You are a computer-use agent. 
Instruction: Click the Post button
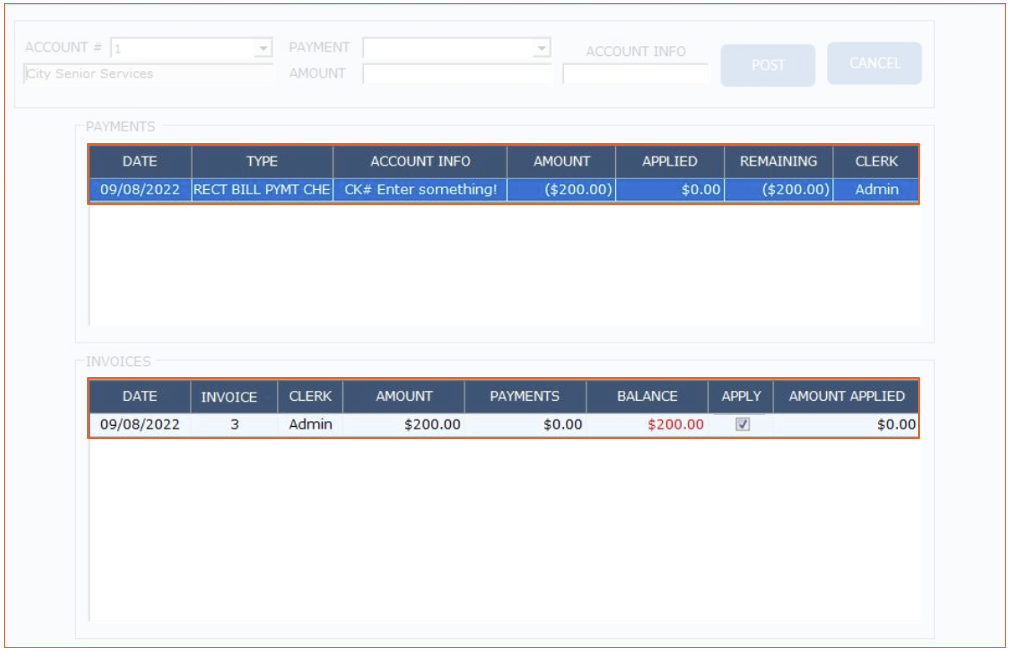[768, 65]
